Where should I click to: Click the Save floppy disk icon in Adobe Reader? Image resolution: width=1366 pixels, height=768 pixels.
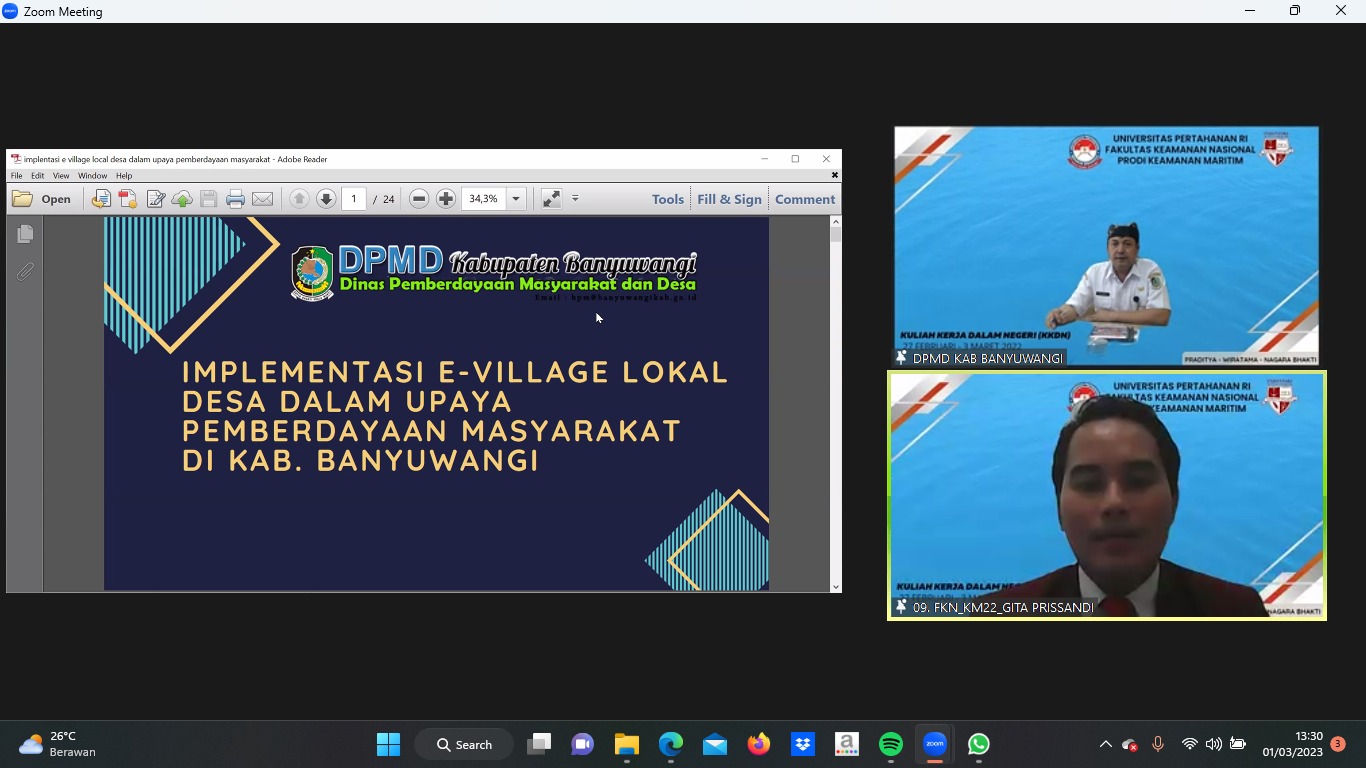(208, 199)
